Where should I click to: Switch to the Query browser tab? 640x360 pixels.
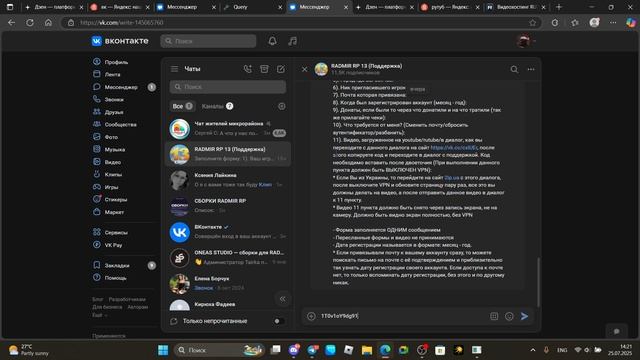(x=253, y=7)
